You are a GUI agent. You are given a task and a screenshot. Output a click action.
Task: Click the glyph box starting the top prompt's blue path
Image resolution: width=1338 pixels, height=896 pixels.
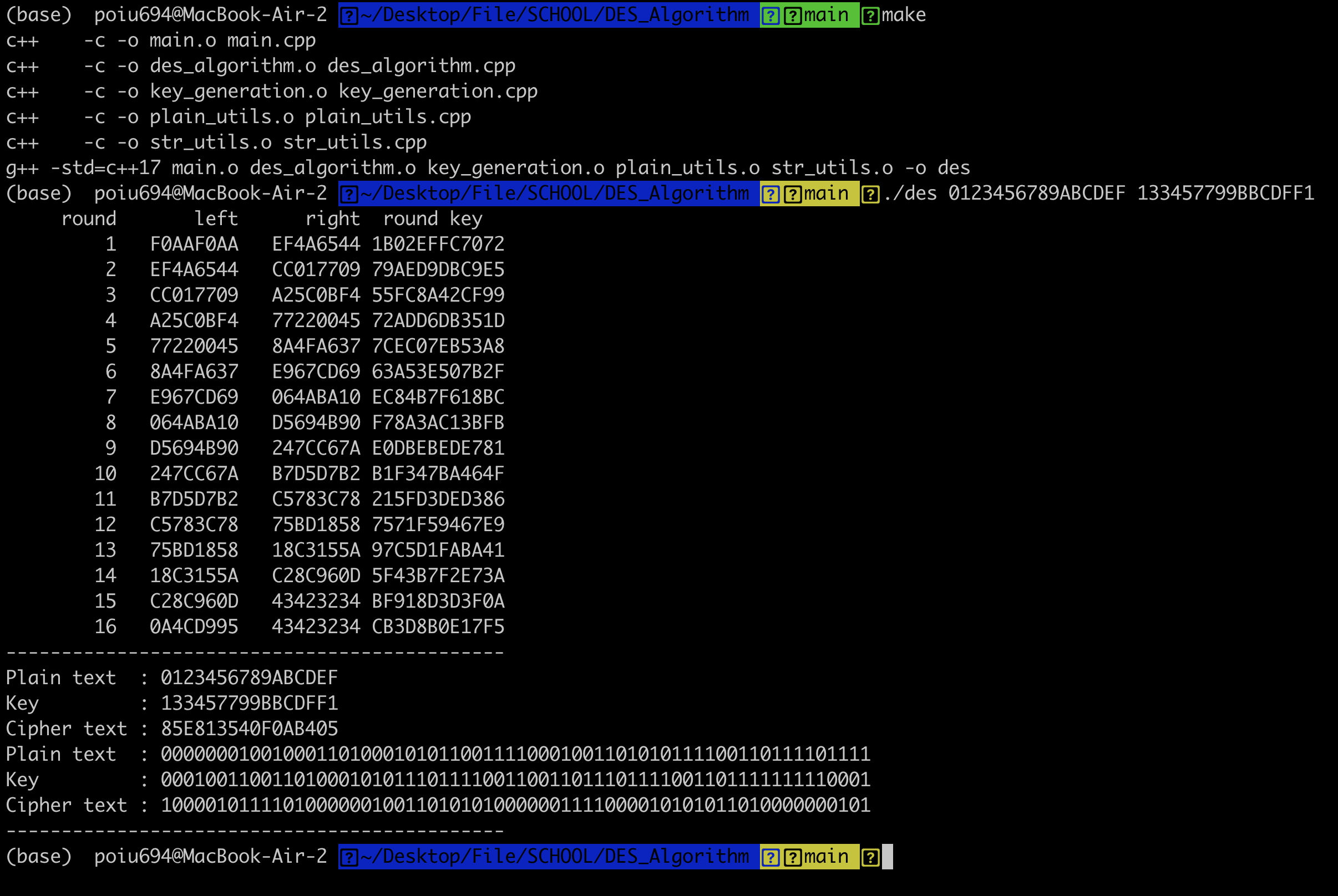pos(349,16)
